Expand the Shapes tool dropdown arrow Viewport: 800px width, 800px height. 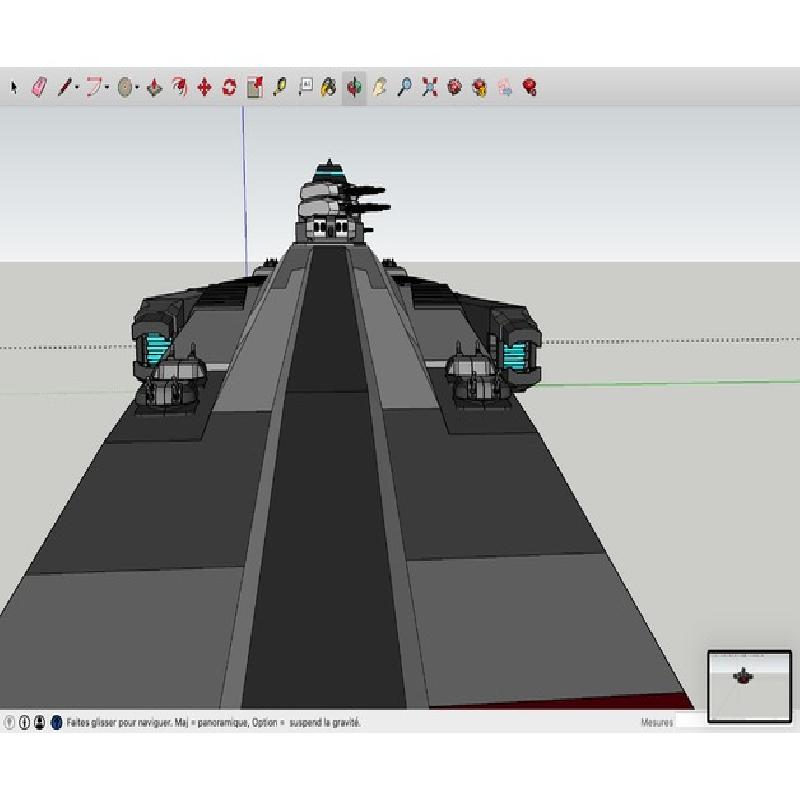coord(138,89)
